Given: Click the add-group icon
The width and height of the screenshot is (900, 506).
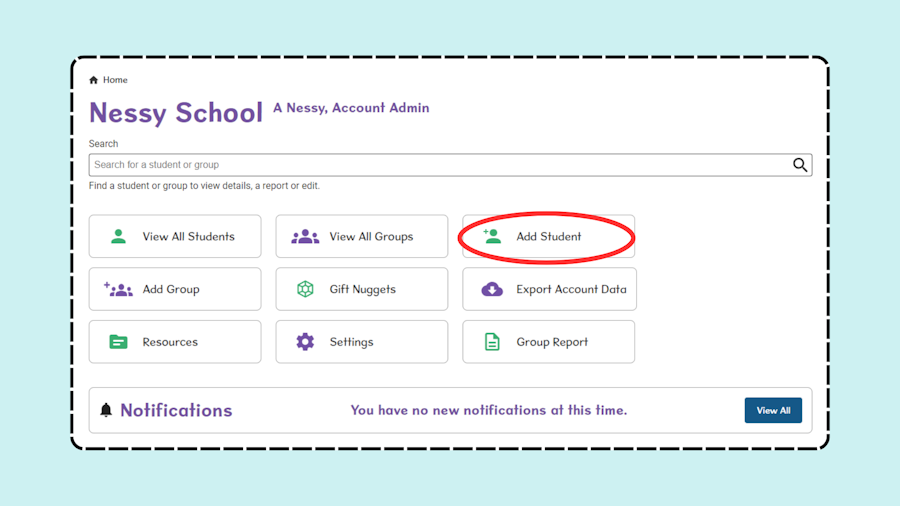Looking at the screenshot, I should (x=118, y=289).
